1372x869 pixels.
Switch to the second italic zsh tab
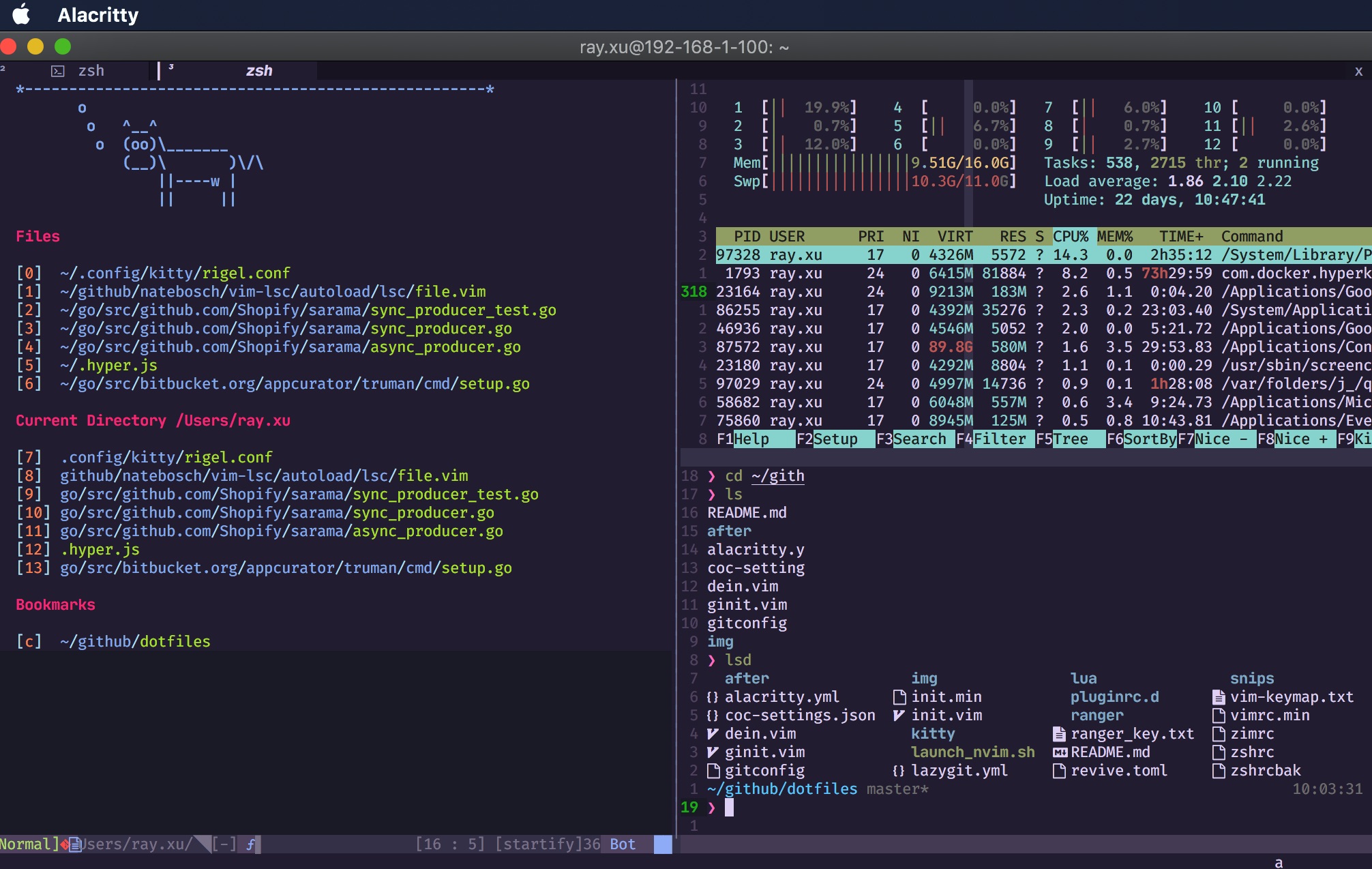[x=258, y=71]
